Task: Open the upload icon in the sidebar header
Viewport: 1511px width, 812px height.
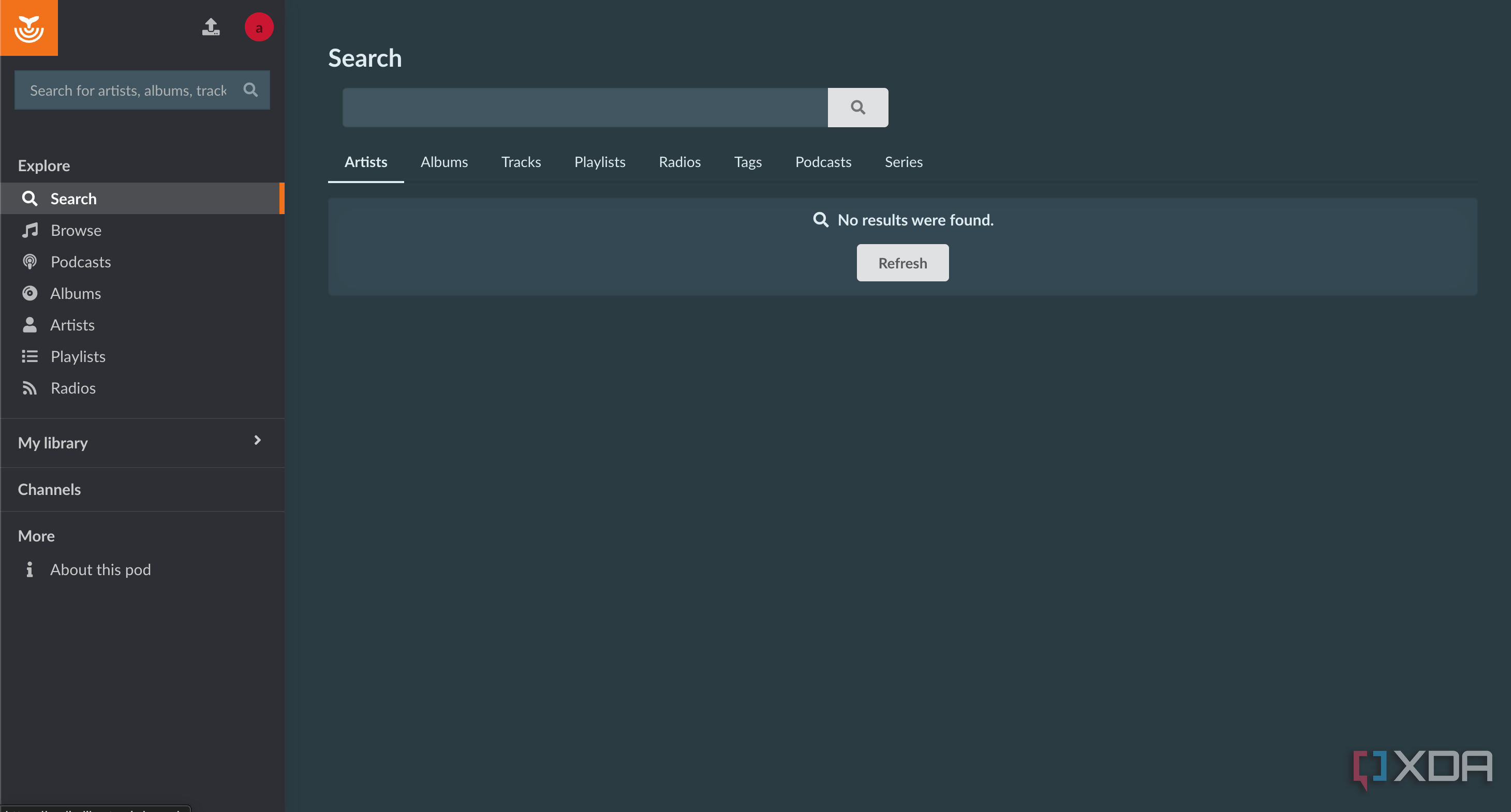Action: tap(211, 27)
